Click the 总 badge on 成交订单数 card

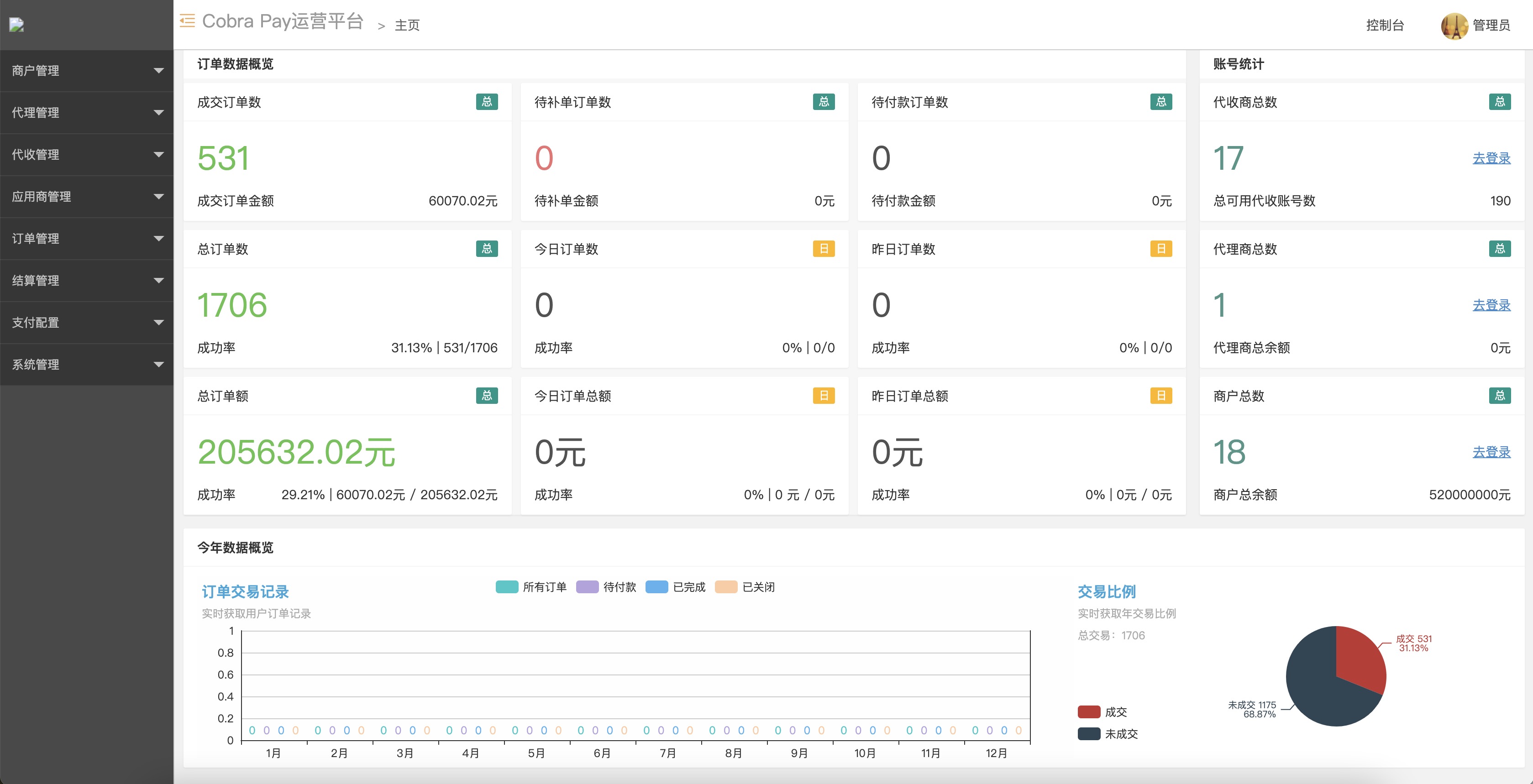pos(486,102)
